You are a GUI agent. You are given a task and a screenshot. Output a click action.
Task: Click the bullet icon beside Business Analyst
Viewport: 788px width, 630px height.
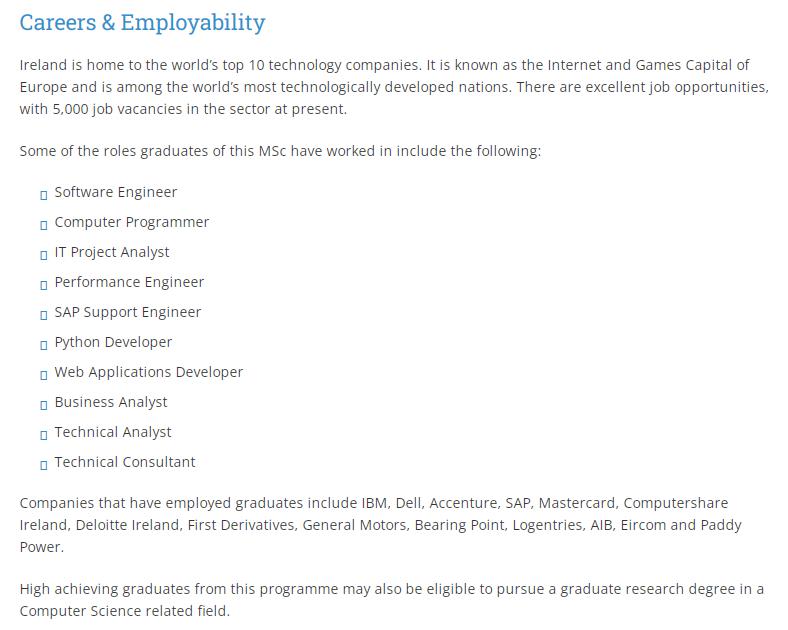point(44,404)
